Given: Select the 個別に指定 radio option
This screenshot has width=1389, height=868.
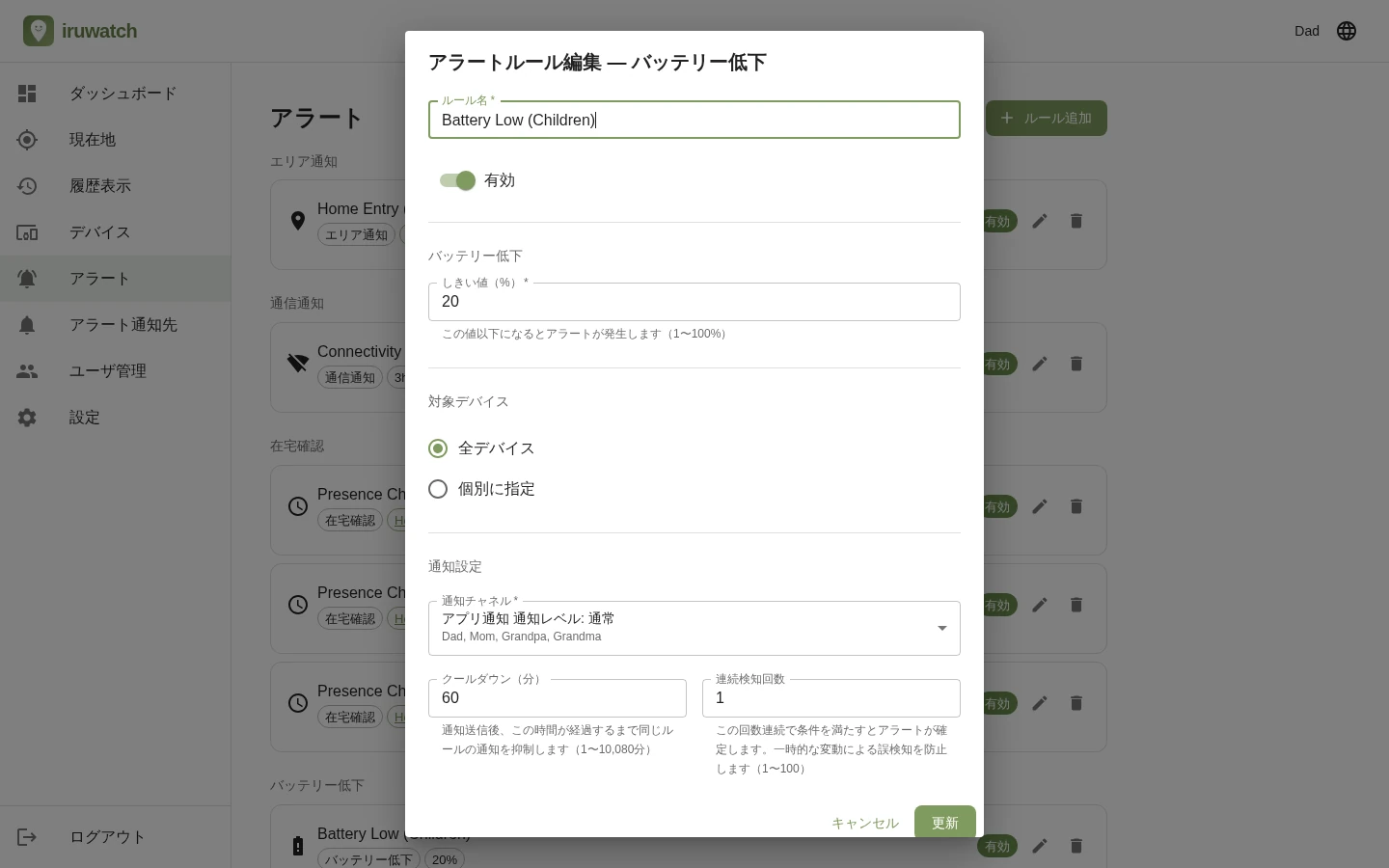Looking at the screenshot, I should coord(438,489).
